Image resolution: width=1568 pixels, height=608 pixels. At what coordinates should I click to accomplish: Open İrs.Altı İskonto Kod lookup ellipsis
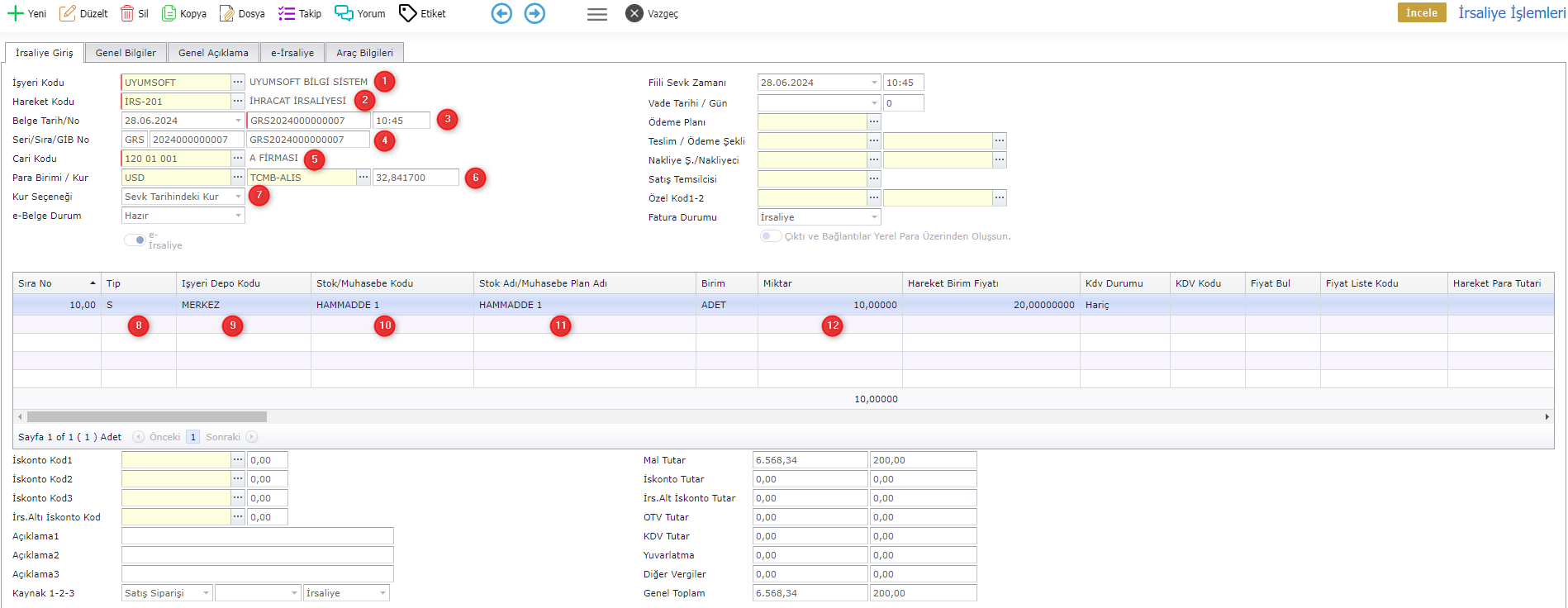(x=238, y=516)
